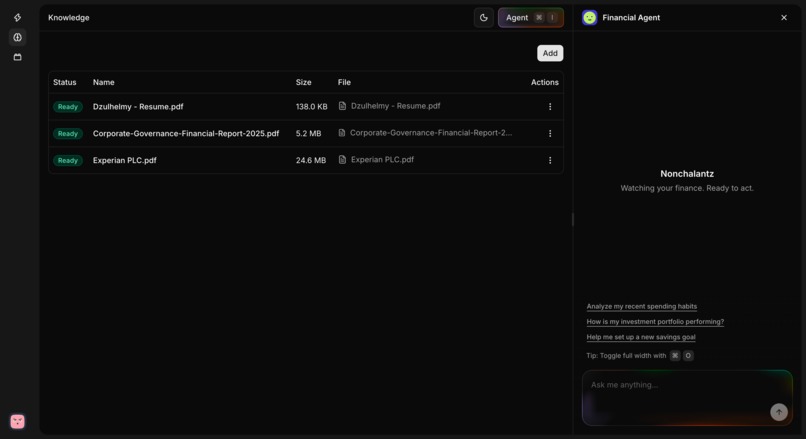The image size is (806, 439).
Task: Close the Financial Agent panel
Action: pos(784,17)
